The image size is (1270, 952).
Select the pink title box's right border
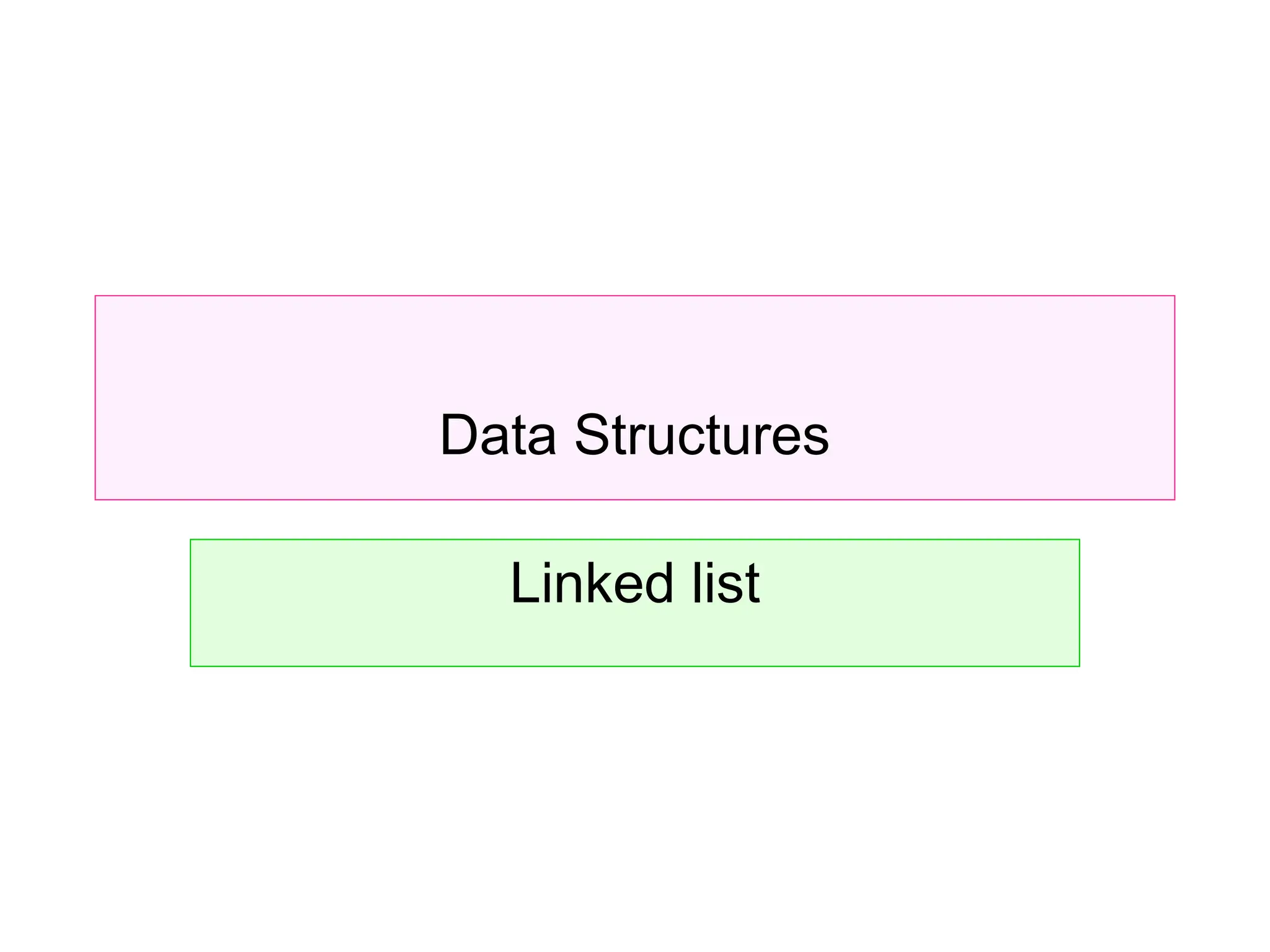pyautogui.click(x=1175, y=398)
